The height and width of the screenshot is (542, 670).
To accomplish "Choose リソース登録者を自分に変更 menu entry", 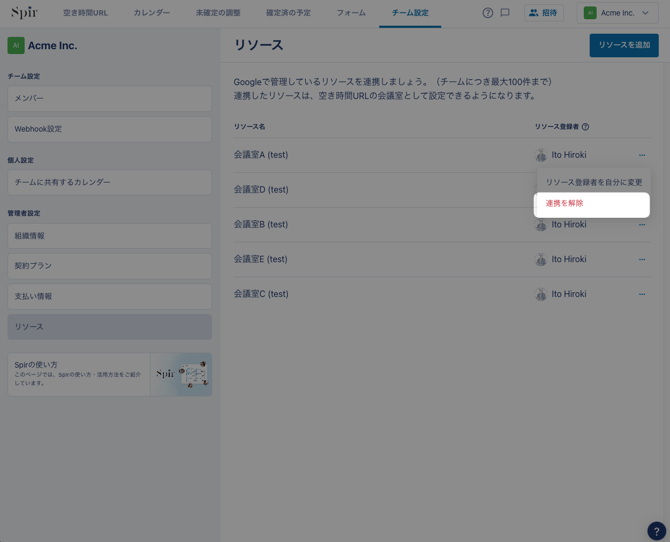I will tap(594, 182).
